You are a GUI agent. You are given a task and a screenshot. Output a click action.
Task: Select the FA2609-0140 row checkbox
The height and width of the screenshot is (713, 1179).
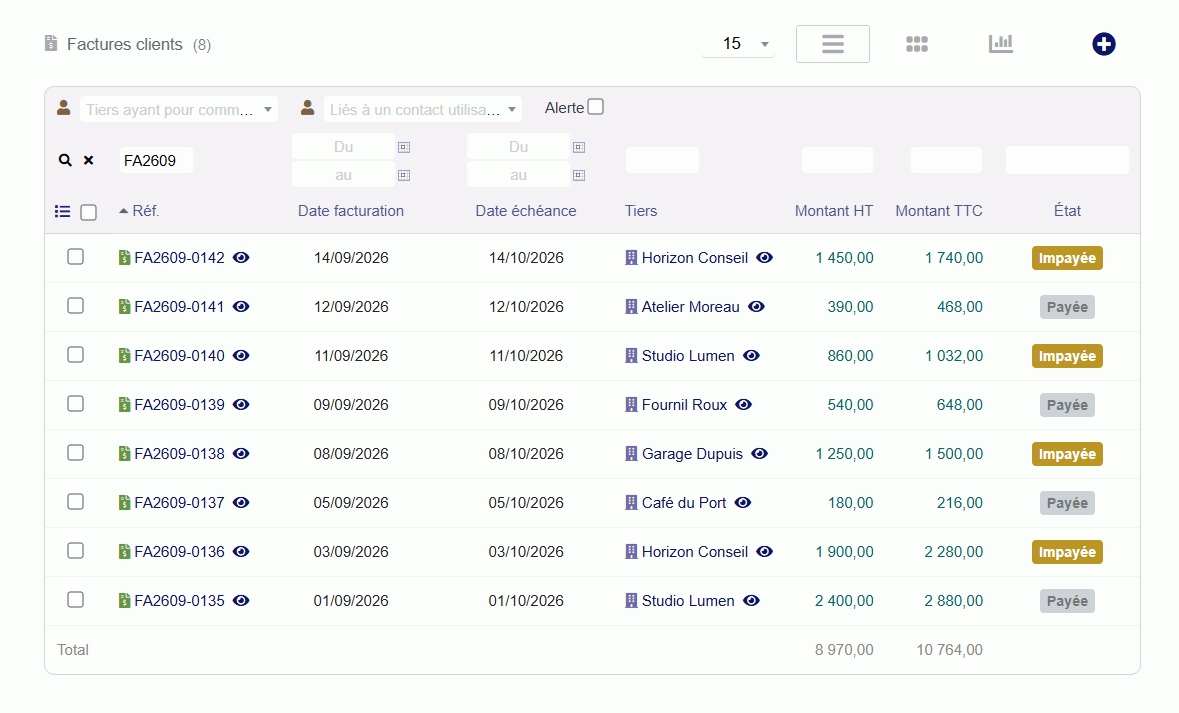pos(75,355)
